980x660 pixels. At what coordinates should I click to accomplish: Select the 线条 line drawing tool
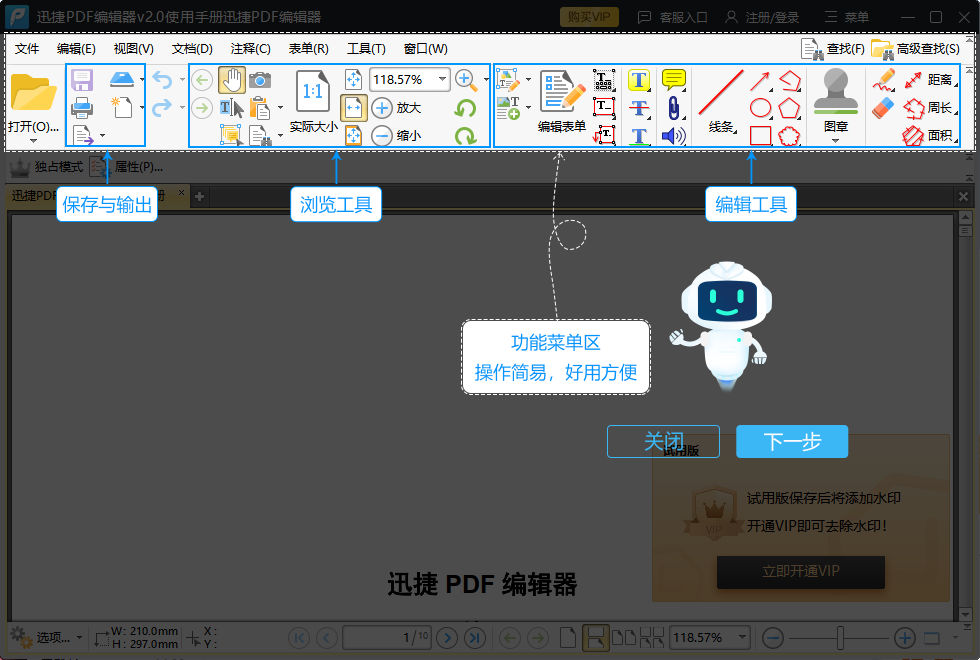point(721,101)
